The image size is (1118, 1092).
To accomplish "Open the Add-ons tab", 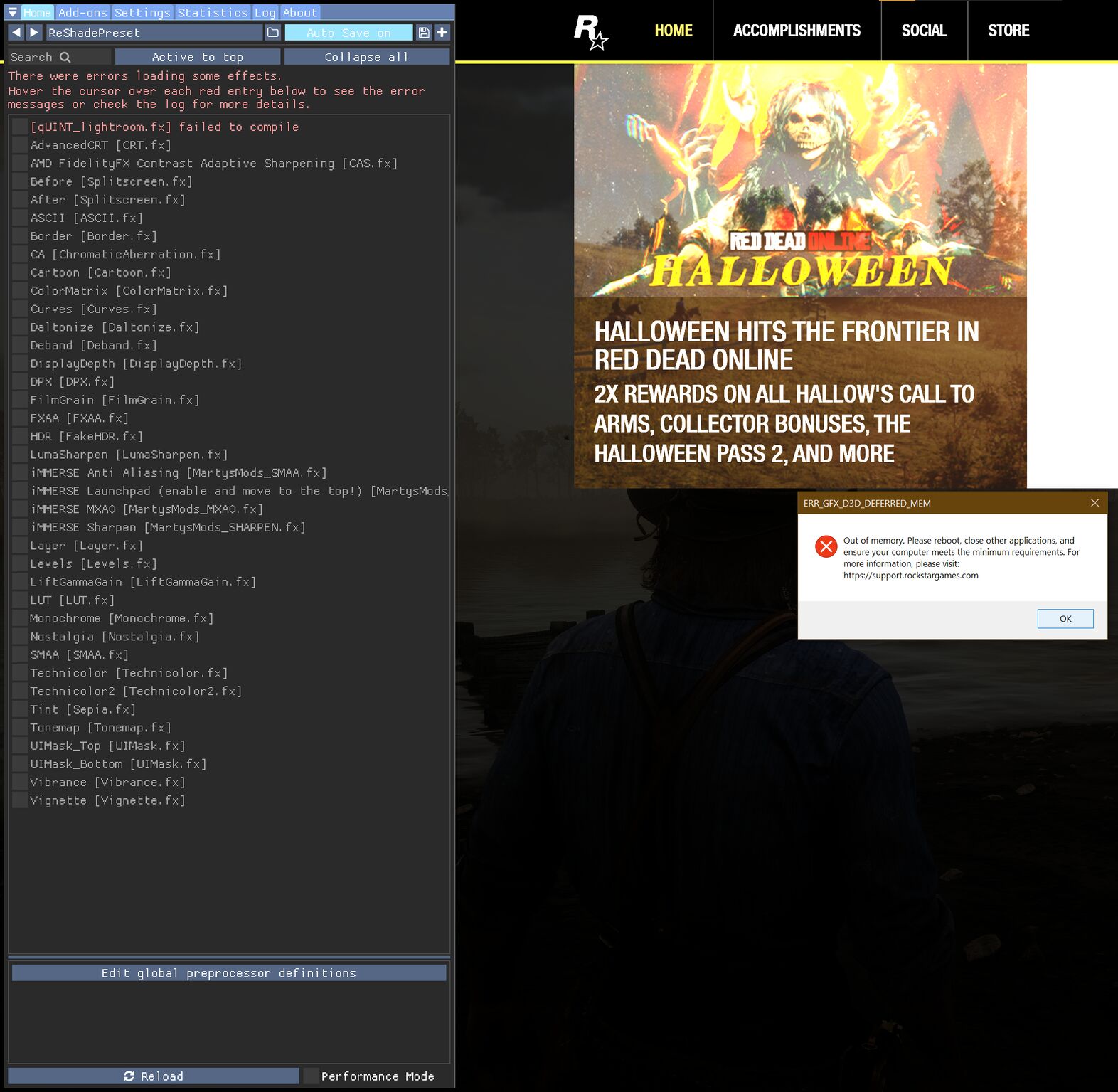I will tap(82, 12).
